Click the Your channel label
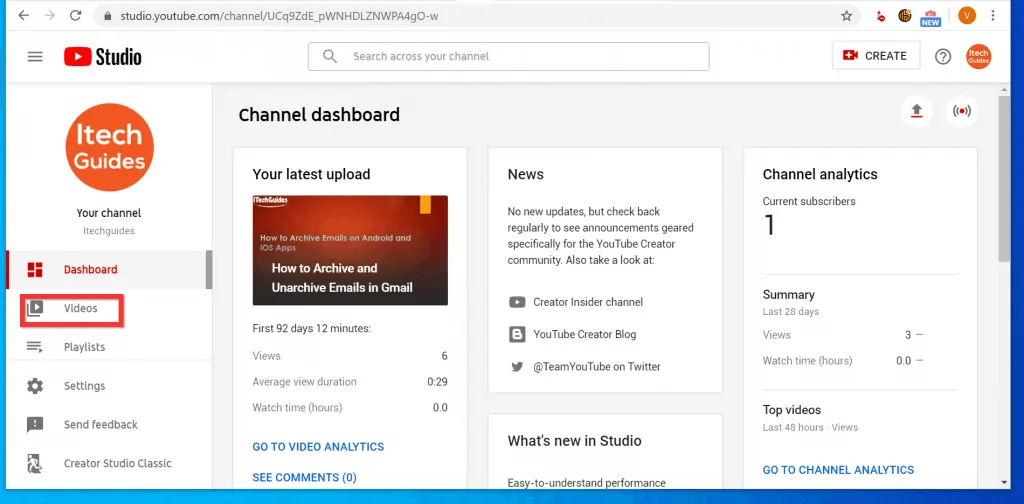Image resolution: width=1024 pixels, height=504 pixels. tap(108, 213)
